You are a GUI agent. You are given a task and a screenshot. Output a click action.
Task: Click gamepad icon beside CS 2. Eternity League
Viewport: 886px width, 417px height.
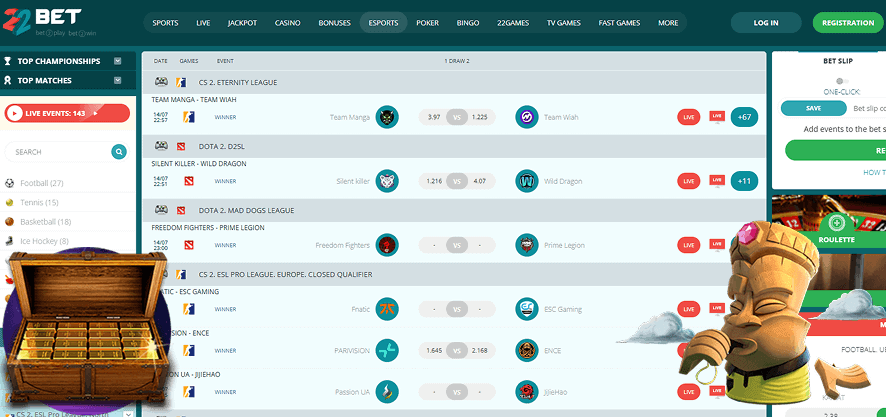coord(161,82)
